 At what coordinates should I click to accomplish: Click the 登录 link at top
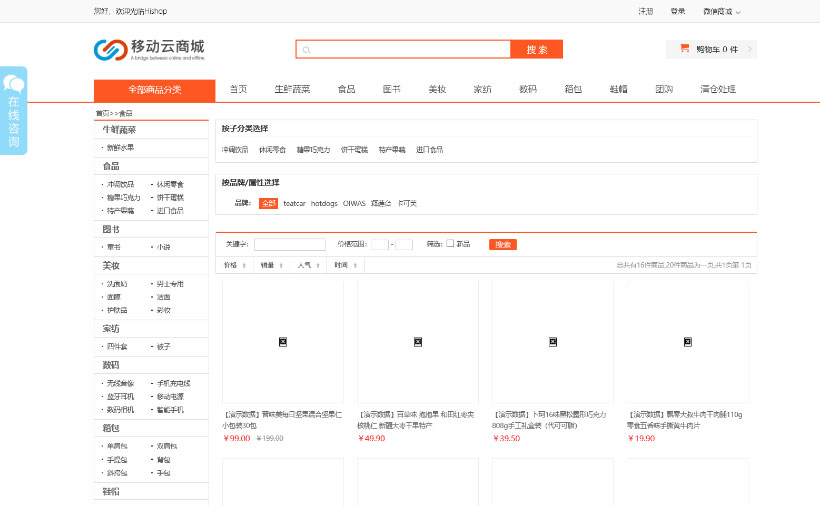pos(678,11)
